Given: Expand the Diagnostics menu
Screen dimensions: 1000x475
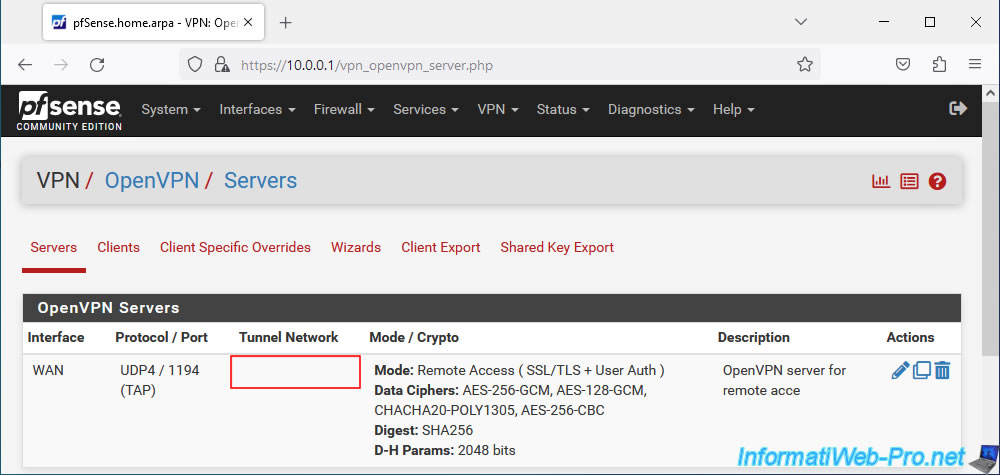Looking at the screenshot, I should 651,110.
